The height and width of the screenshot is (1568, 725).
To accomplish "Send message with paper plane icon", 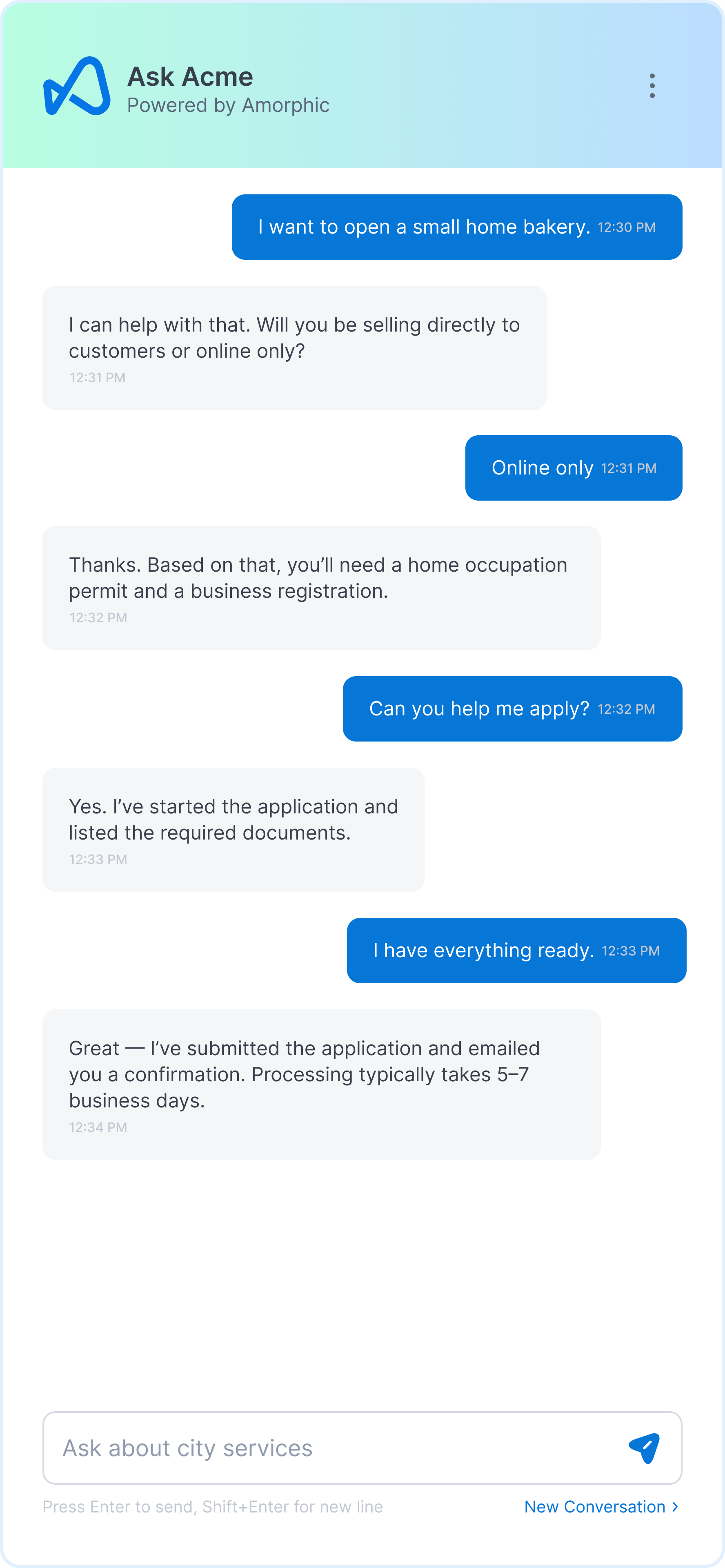I will 643,1448.
